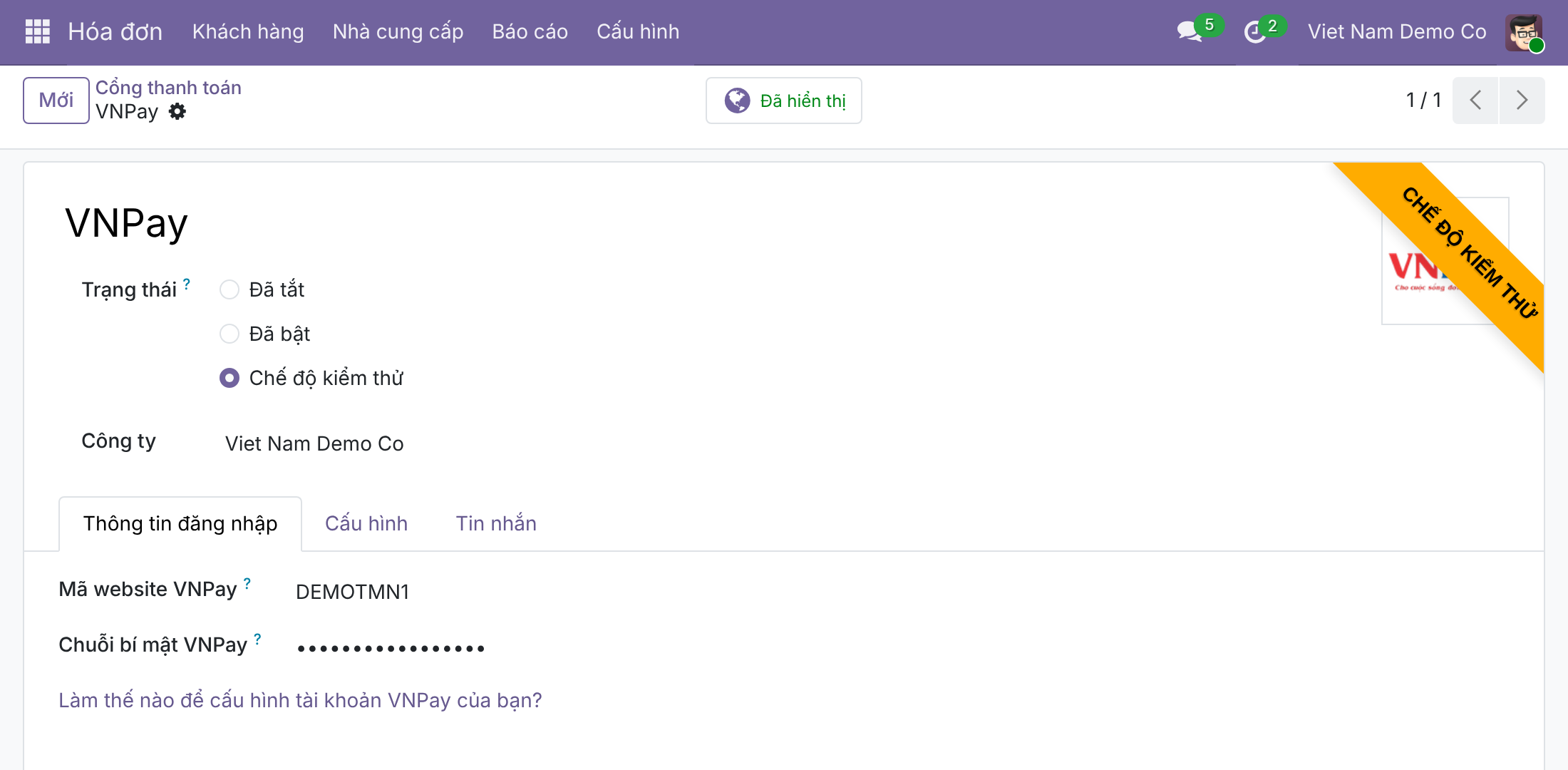The height and width of the screenshot is (770, 1568).
Task: Open the Viet Nam Demo Co company switcher
Action: coord(1397,32)
